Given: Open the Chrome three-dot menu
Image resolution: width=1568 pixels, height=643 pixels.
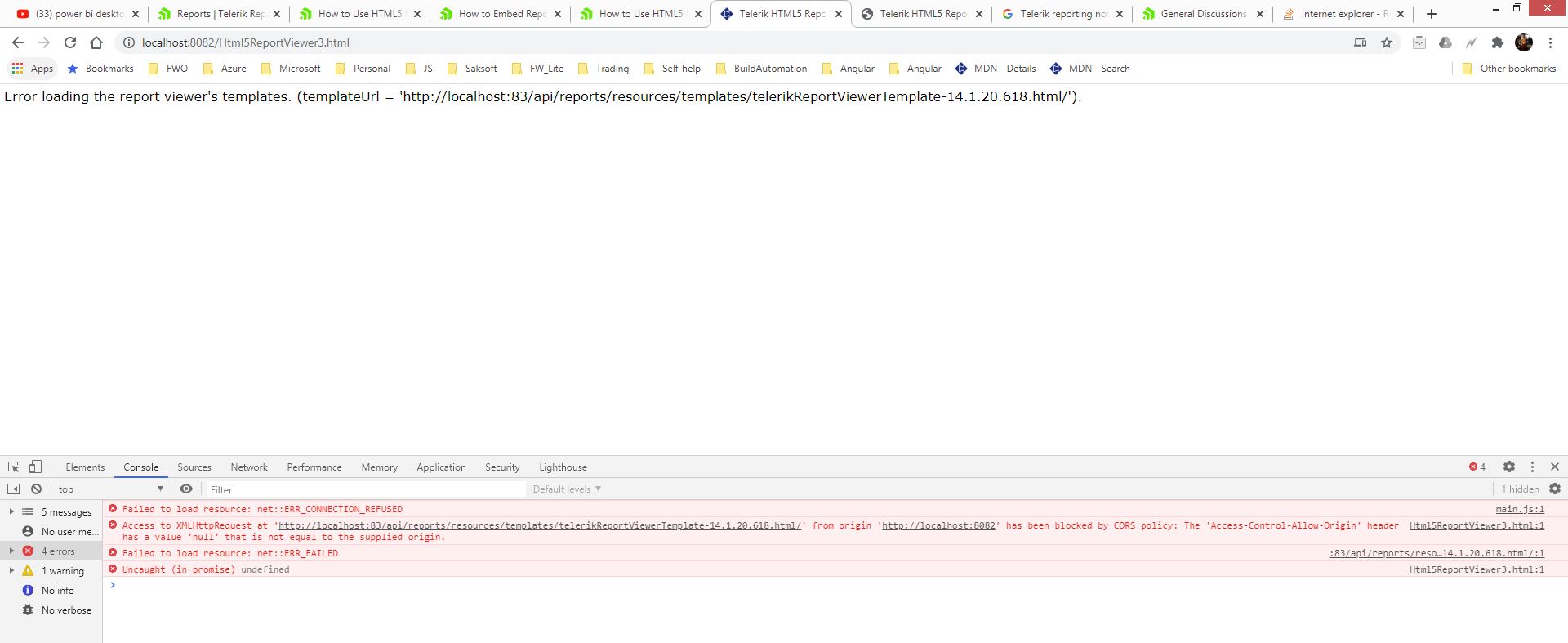Looking at the screenshot, I should pyautogui.click(x=1550, y=42).
